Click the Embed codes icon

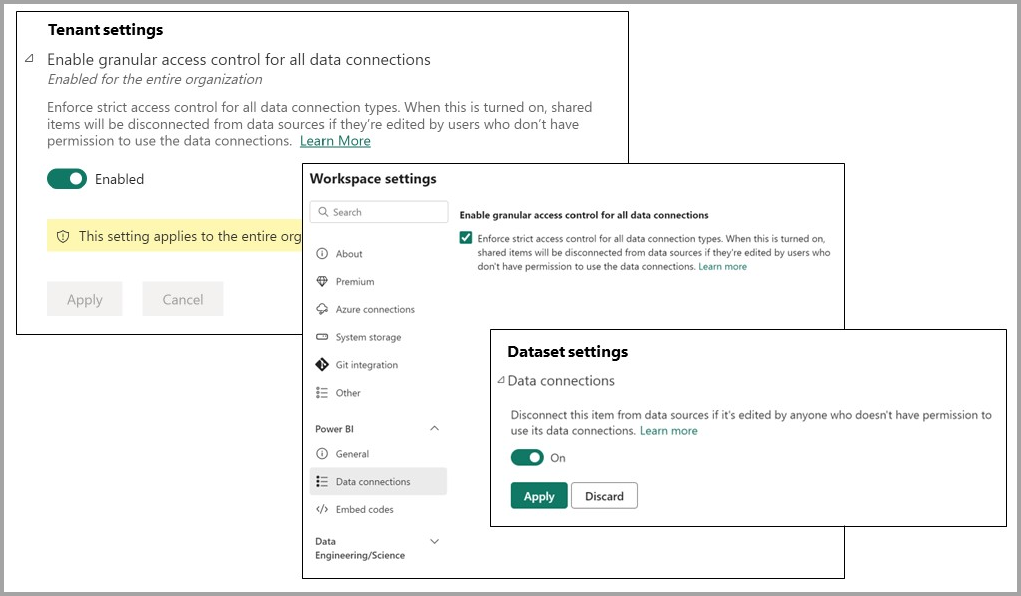tap(322, 510)
